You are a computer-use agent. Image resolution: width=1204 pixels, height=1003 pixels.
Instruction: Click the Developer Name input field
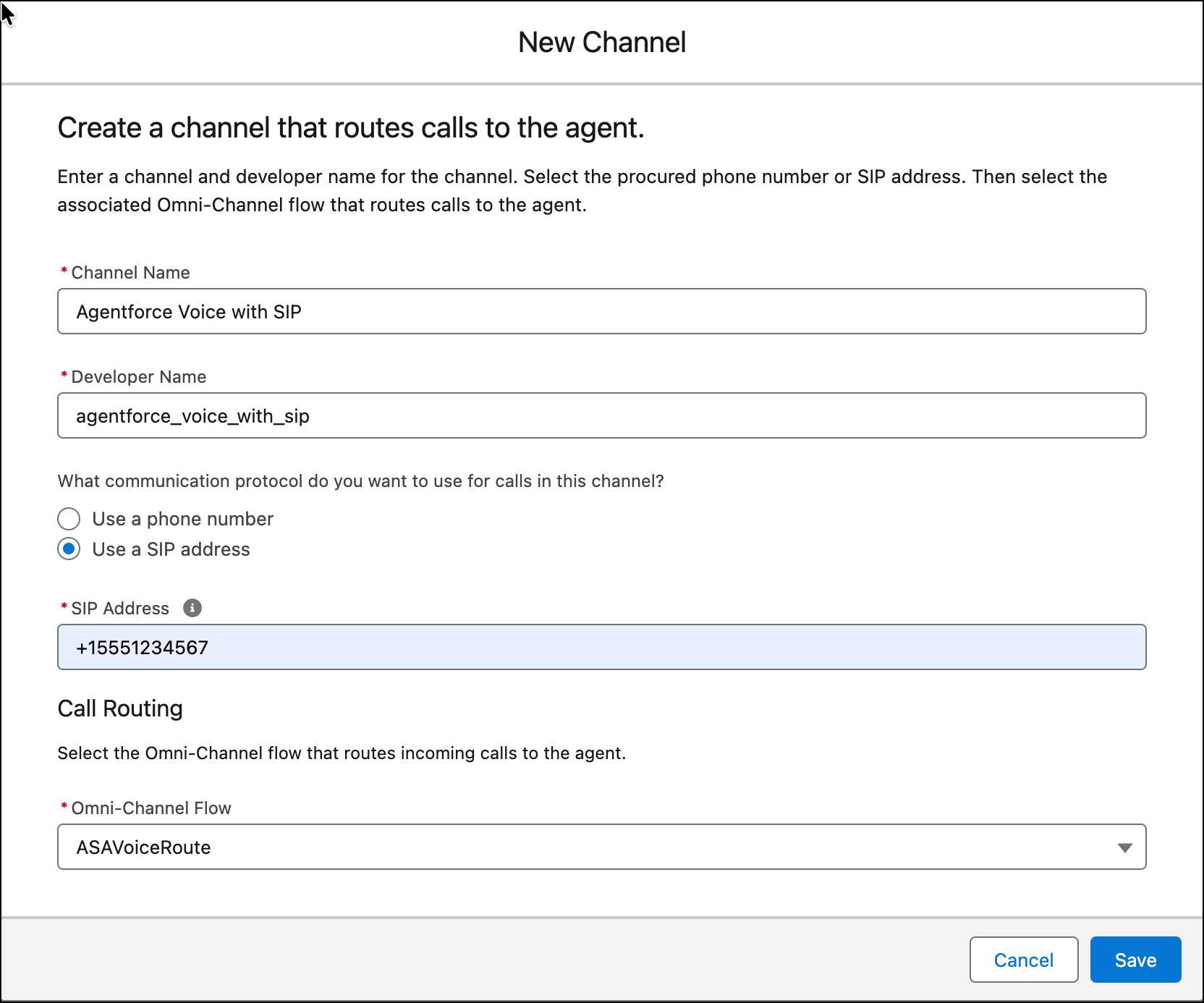coord(601,415)
